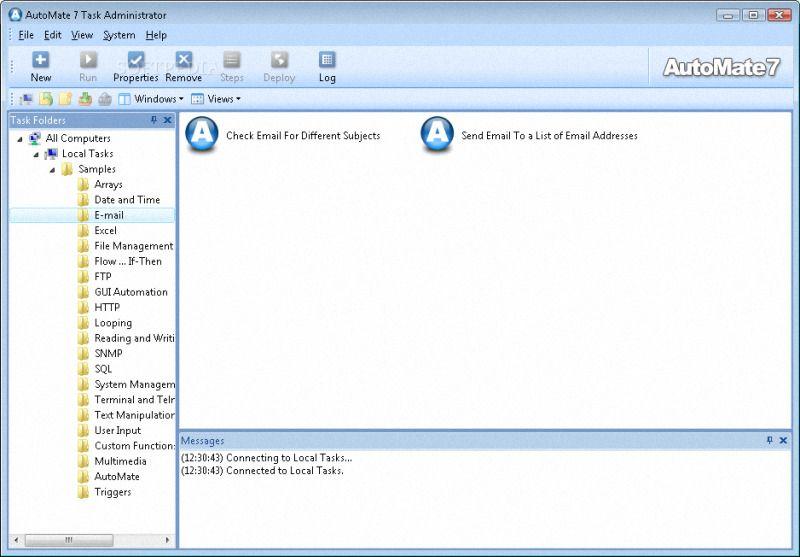The width and height of the screenshot is (800, 557).
Task: Click the New task toolbar icon
Action: tap(41, 60)
